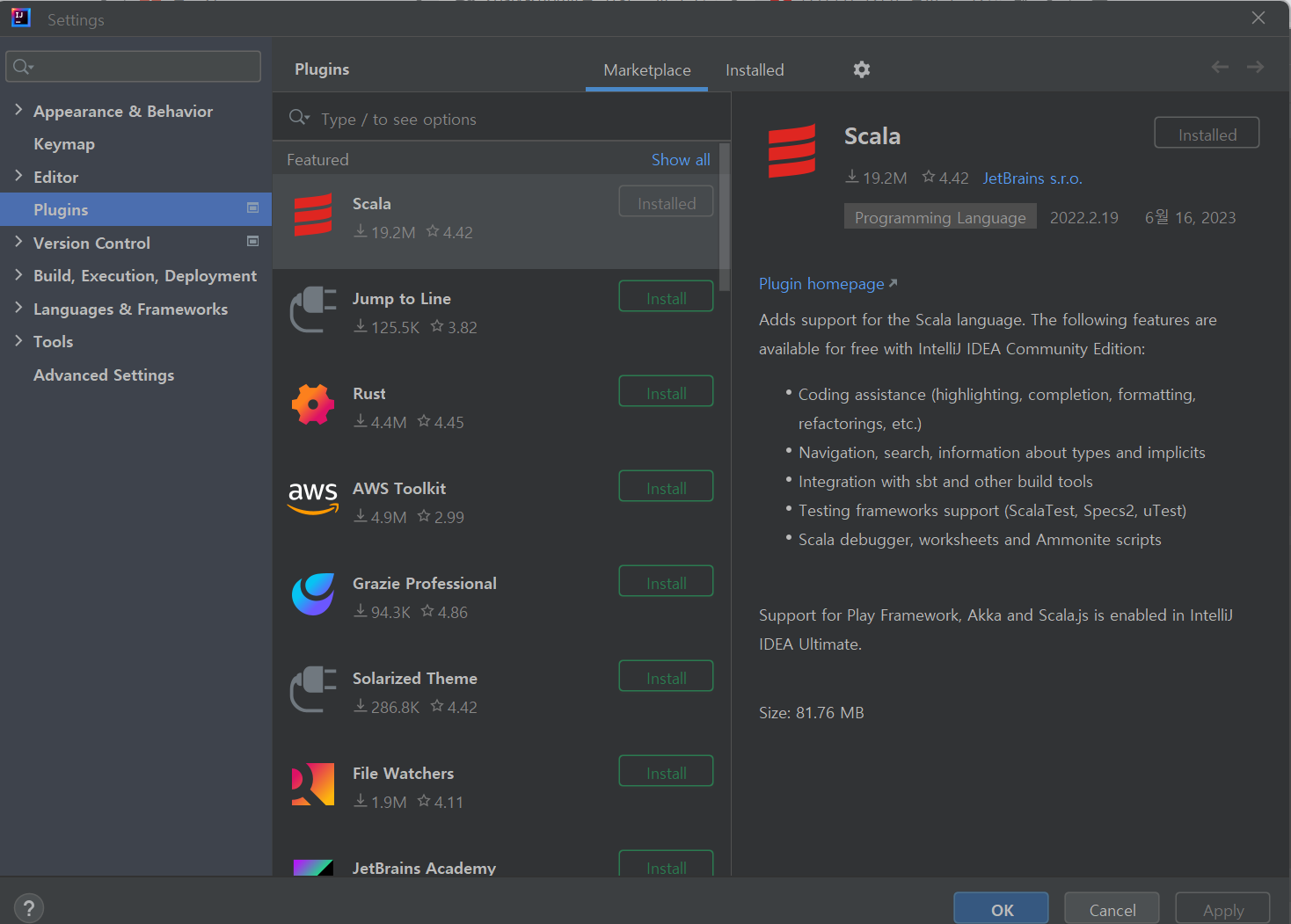Click the magnifier icon in settings search

click(x=23, y=67)
